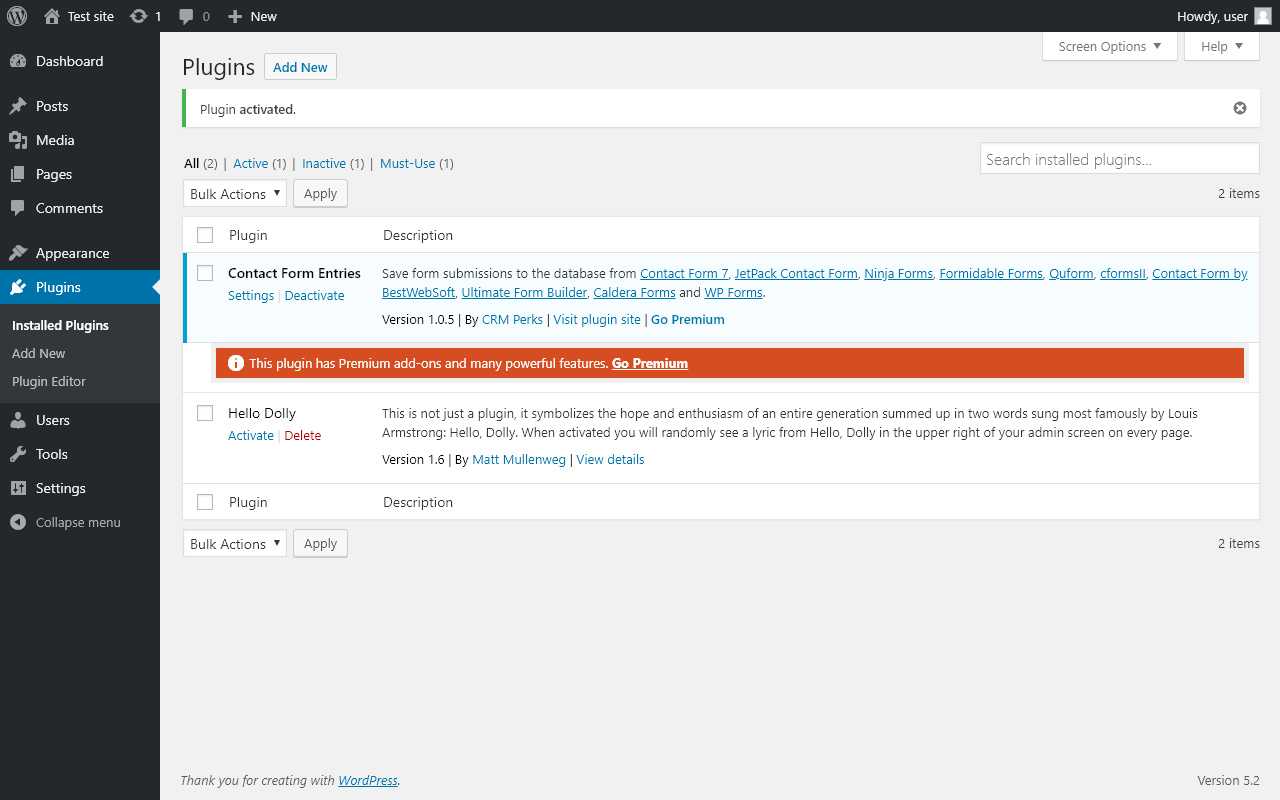Open the comments bubble in admin bar
The height and width of the screenshot is (800, 1280).
(x=186, y=16)
